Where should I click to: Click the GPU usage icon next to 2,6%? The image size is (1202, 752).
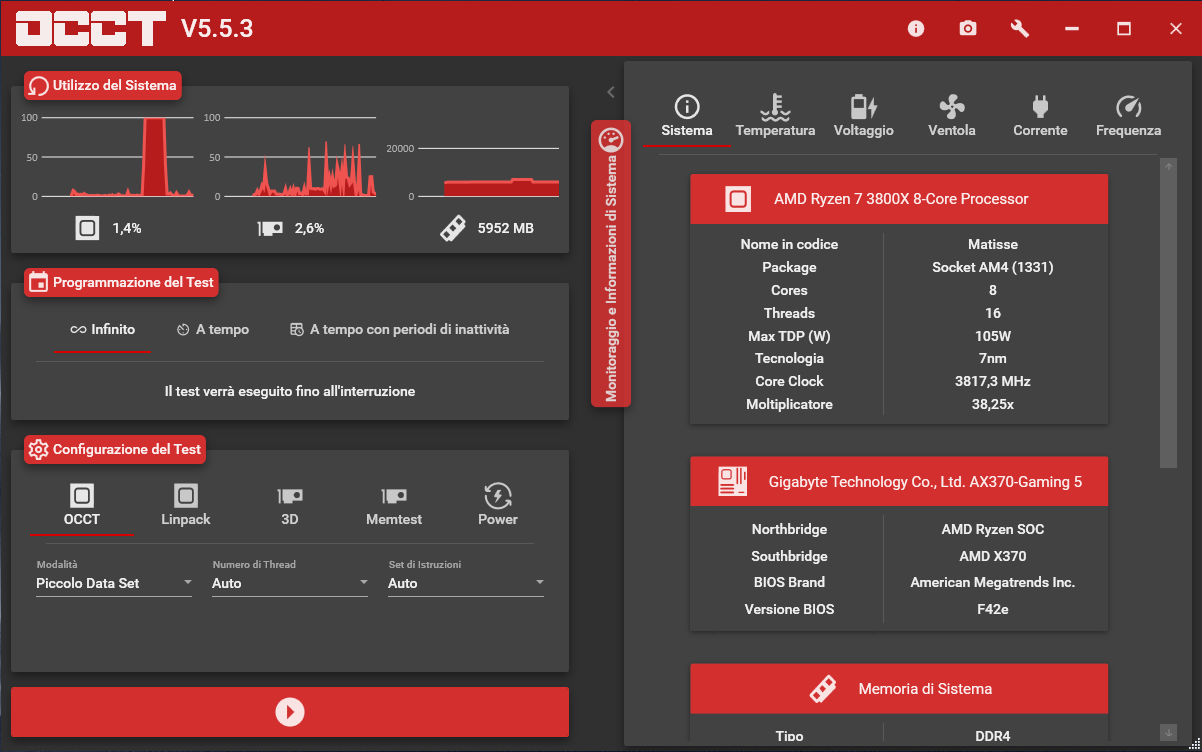(x=269, y=228)
